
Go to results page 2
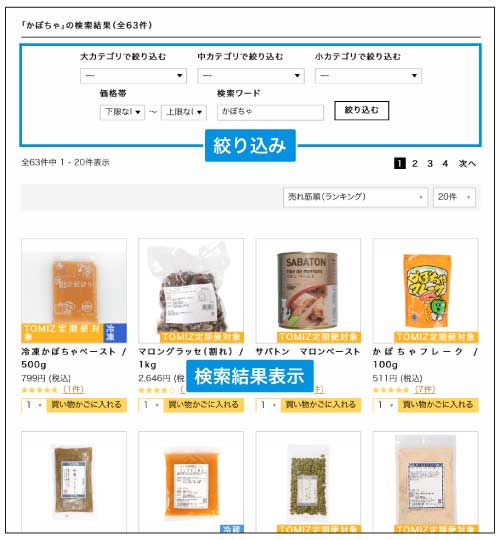(x=415, y=164)
